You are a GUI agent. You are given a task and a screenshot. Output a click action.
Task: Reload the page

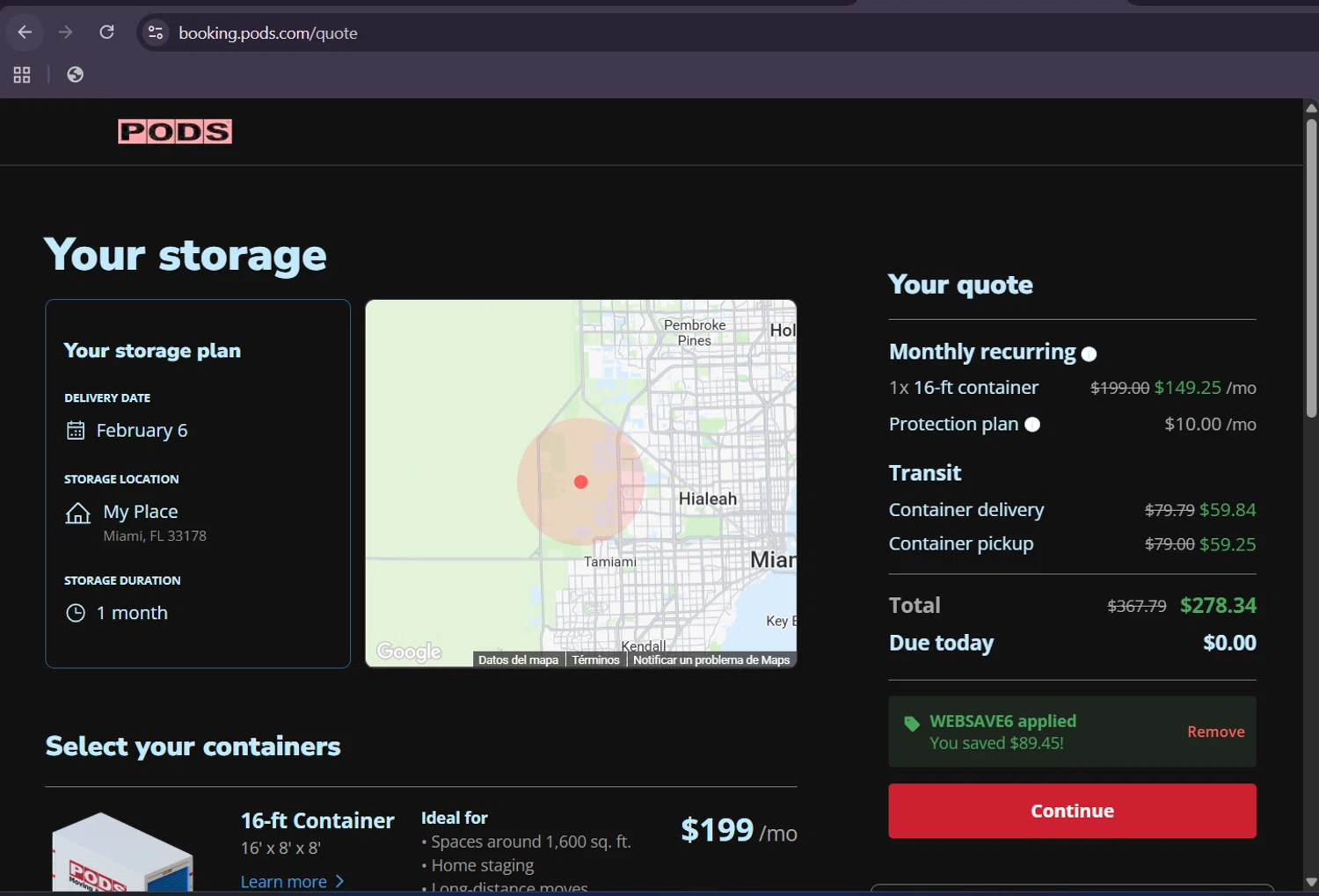coord(106,33)
